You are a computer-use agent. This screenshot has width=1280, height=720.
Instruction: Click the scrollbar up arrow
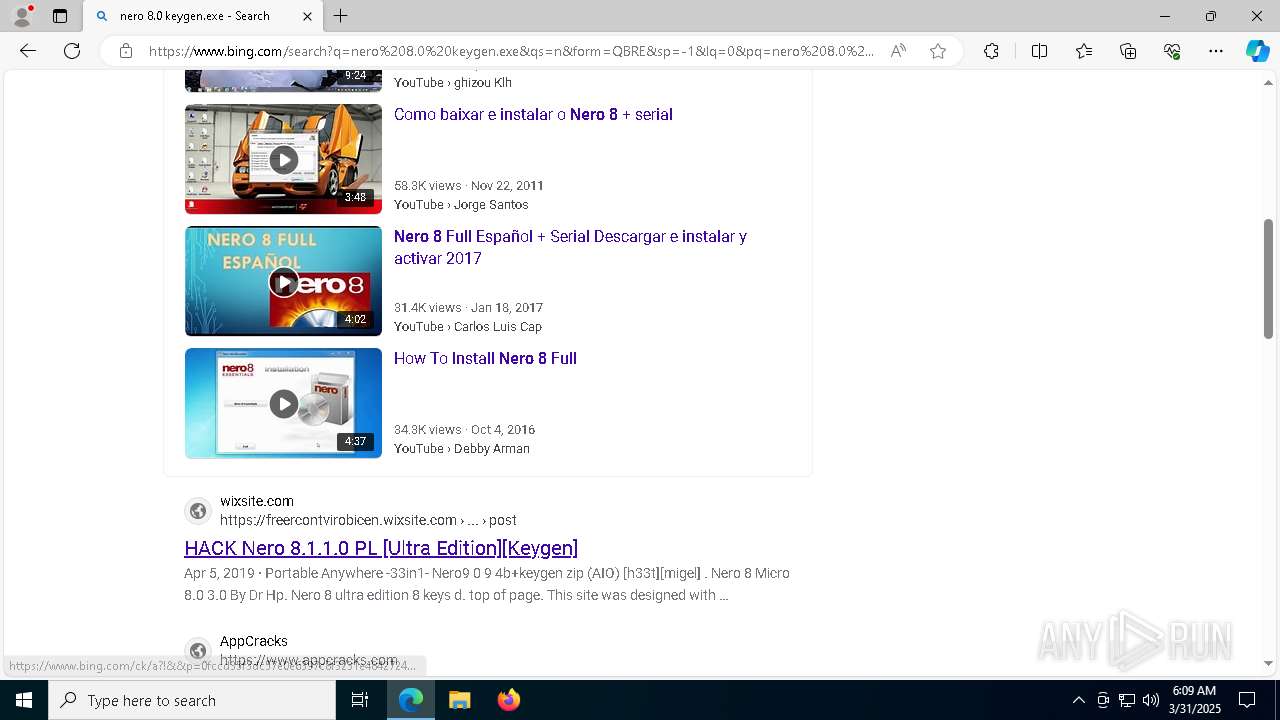pyautogui.click(x=1268, y=83)
